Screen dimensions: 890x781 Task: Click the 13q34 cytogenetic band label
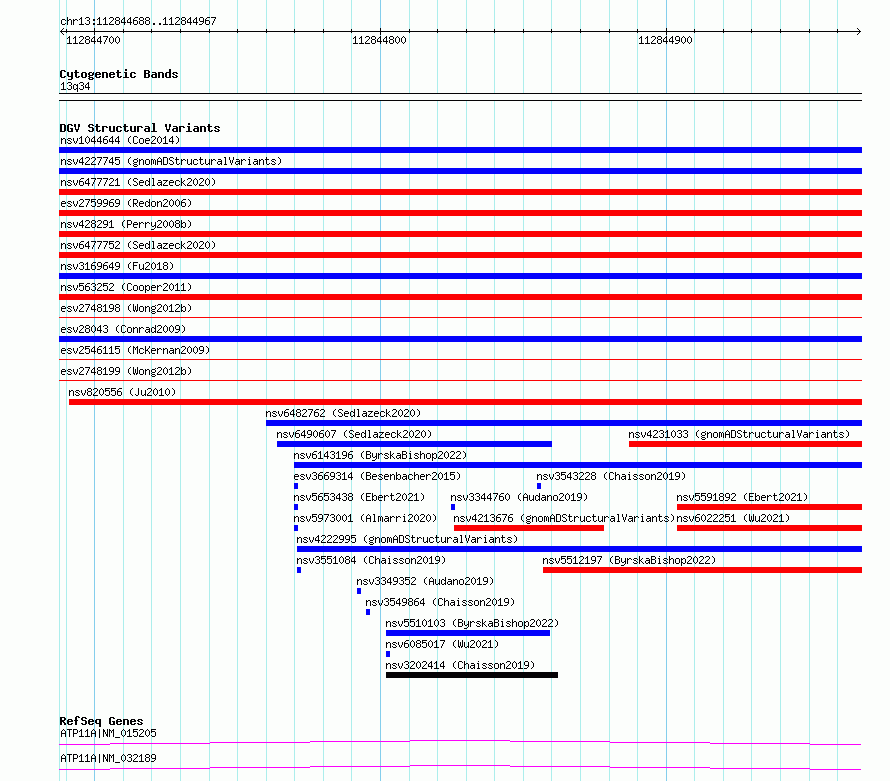point(75,86)
